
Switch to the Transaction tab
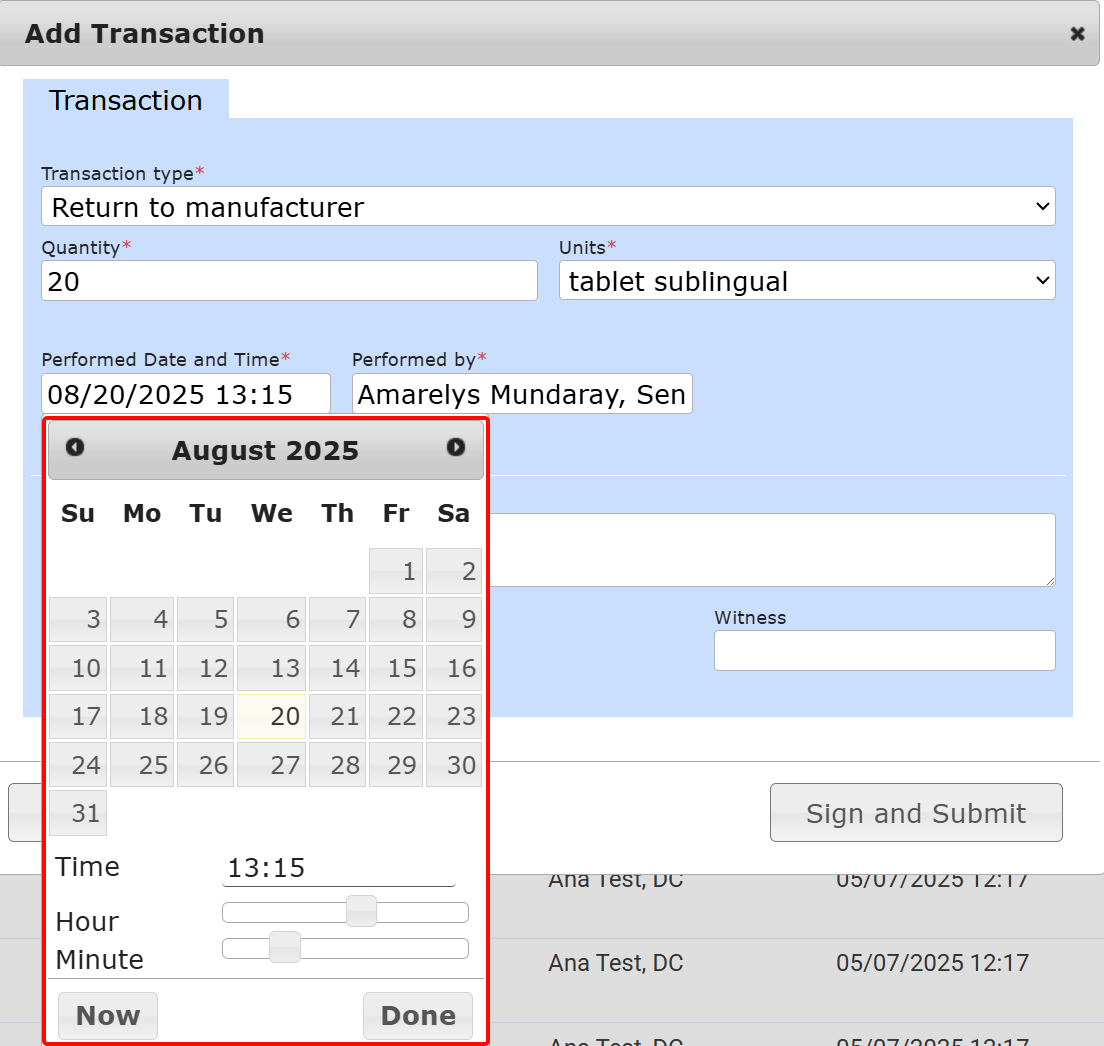(126, 100)
